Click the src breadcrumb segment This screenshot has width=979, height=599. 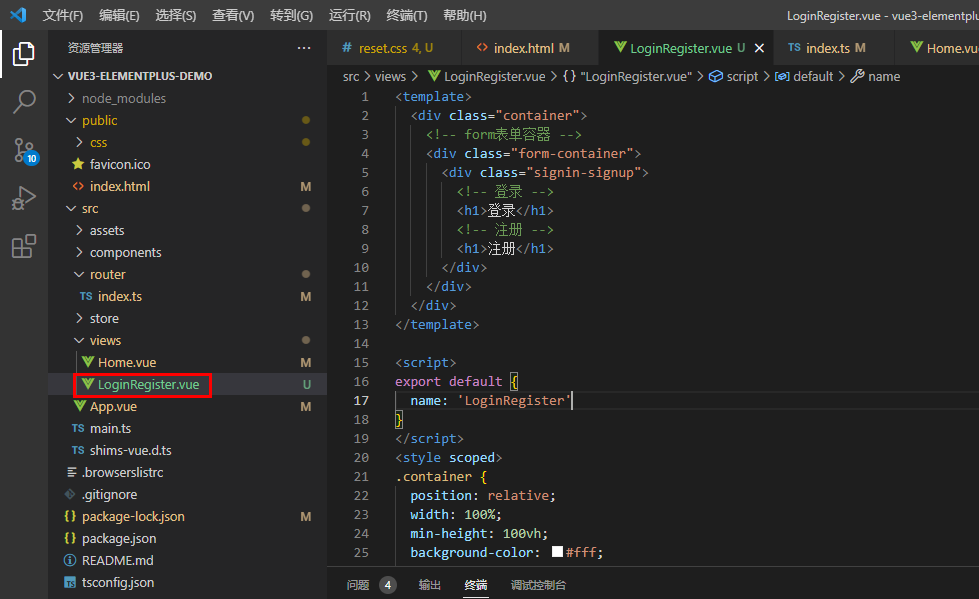coord(351,76)
